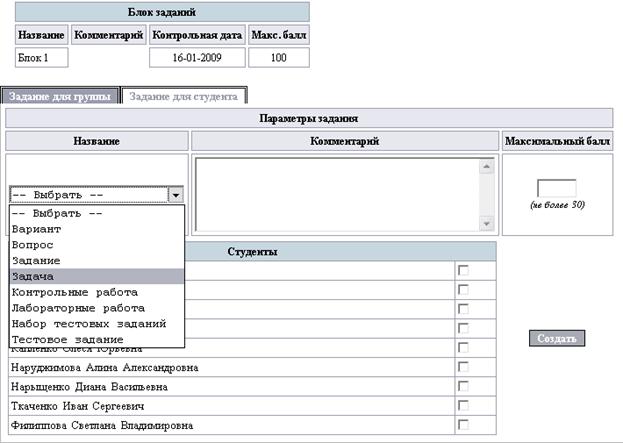
Task: Check the box for Нарыщенко Диана Васильевна
Action: click(462, 386)
